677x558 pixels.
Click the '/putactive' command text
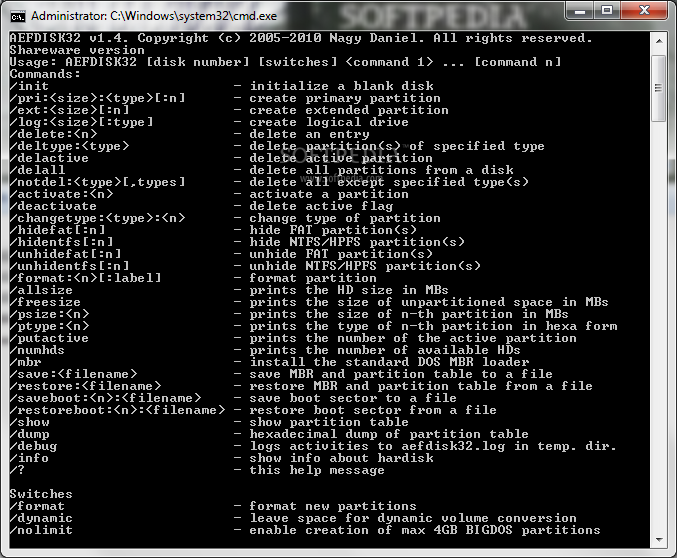49,338
